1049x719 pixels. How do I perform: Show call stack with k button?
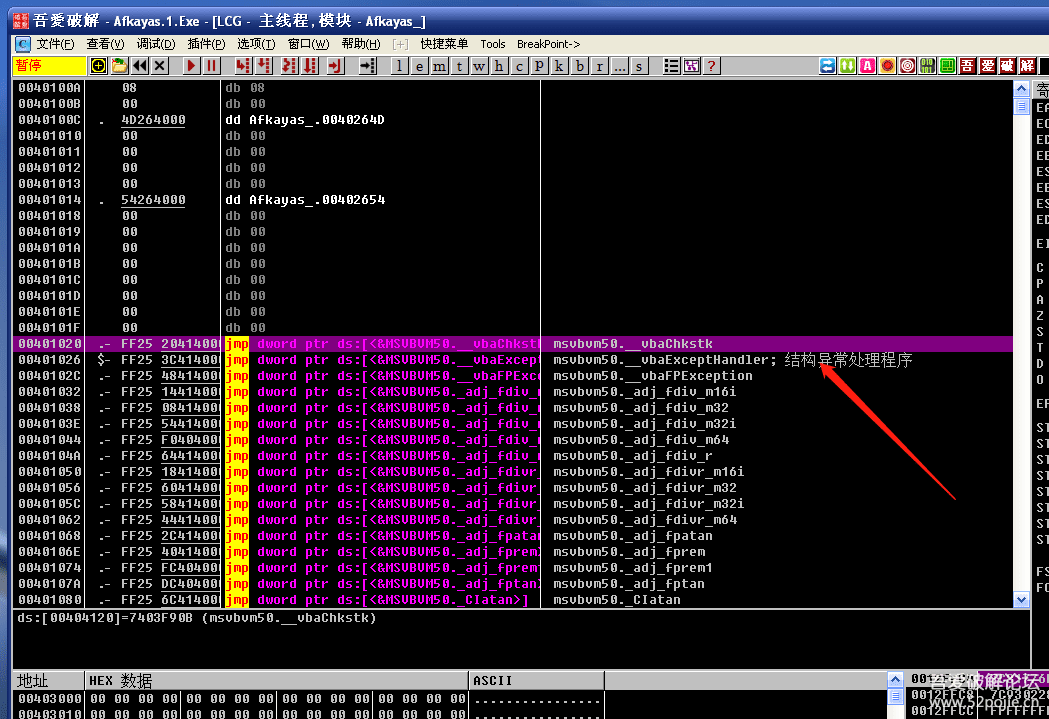(x=559, y=66)
